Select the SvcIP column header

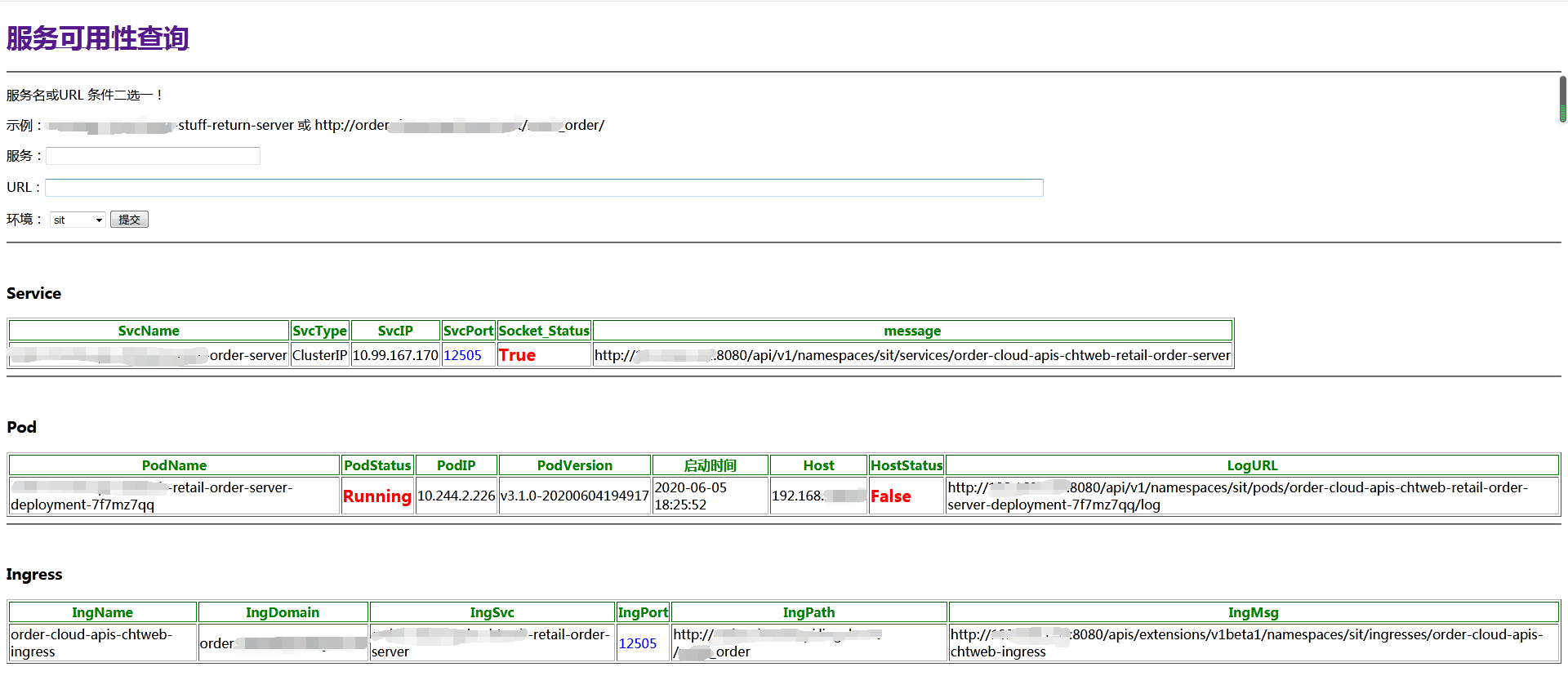395,331
